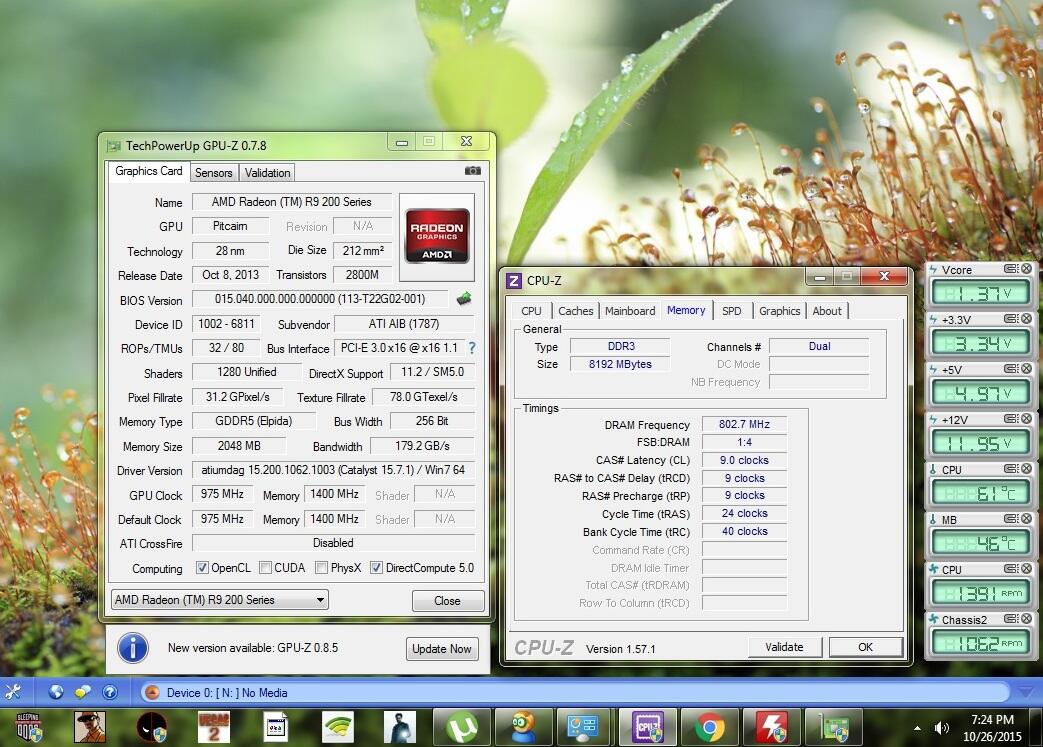Close the +12V sensor gadget
This screenshot has width=1043, height=747.
click(1026, 418)
